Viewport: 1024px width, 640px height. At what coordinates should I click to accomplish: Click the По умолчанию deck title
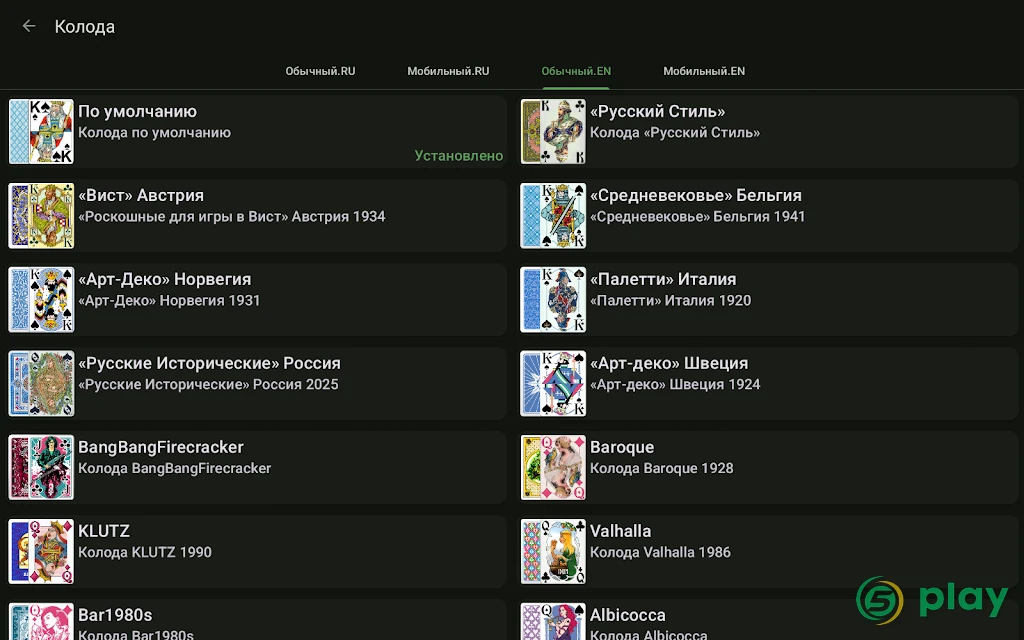click(137, 112)
